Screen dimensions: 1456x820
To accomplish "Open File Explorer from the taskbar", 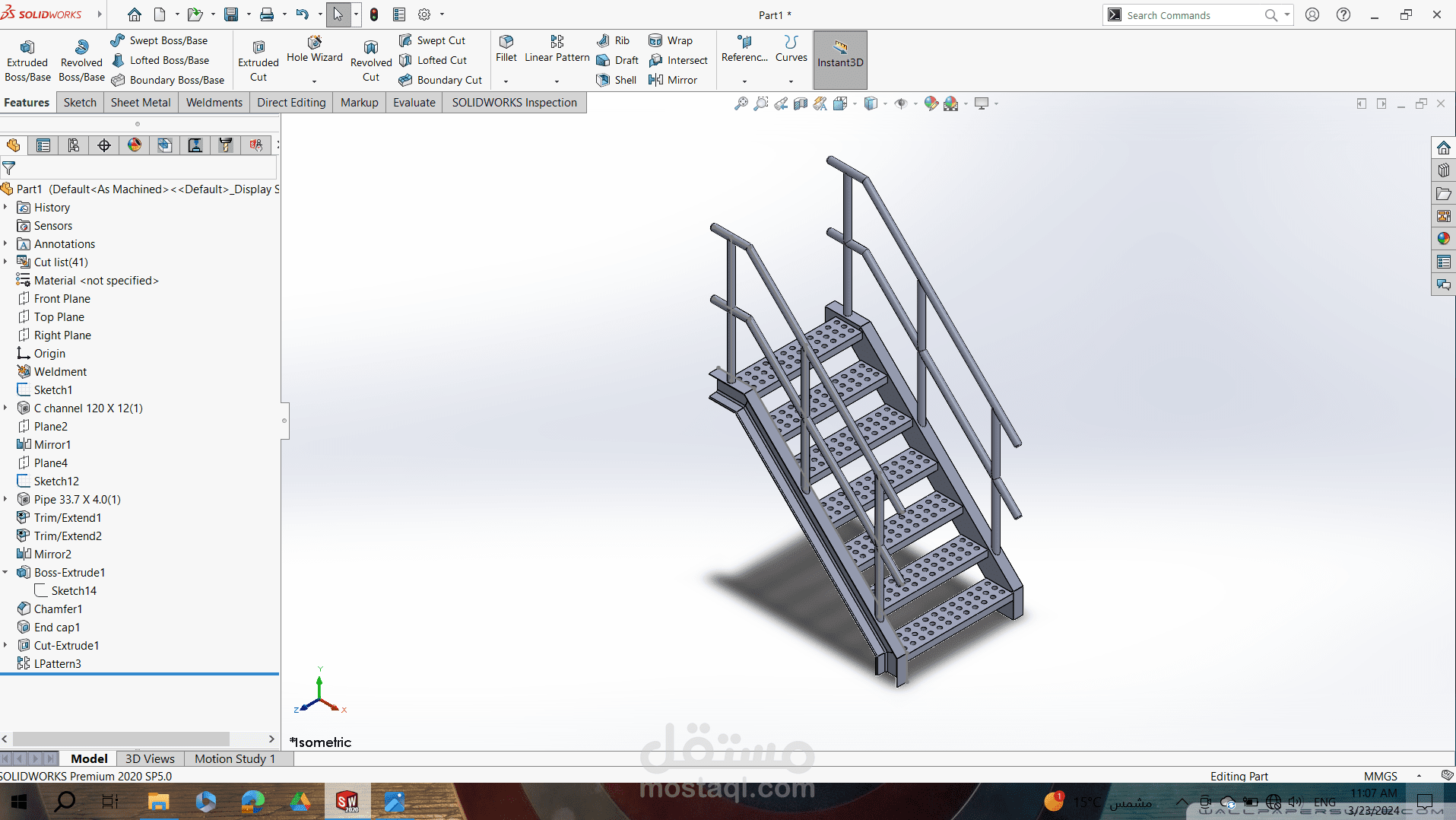I will pos(158,802).
